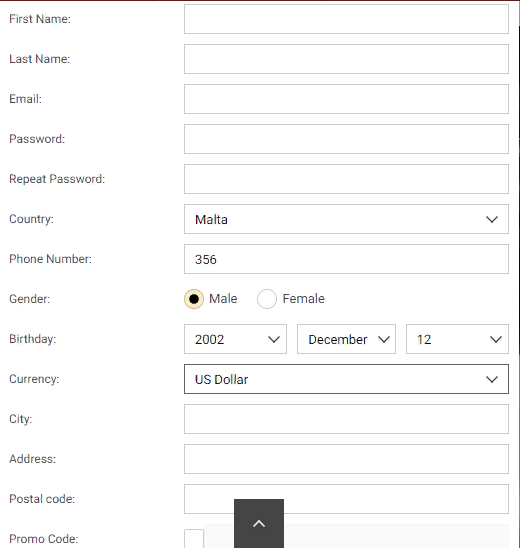The height and width of the screenshot is (548, 520).
Task: Open the Country dropdown showing Malta
Action: tap(346, 219)
